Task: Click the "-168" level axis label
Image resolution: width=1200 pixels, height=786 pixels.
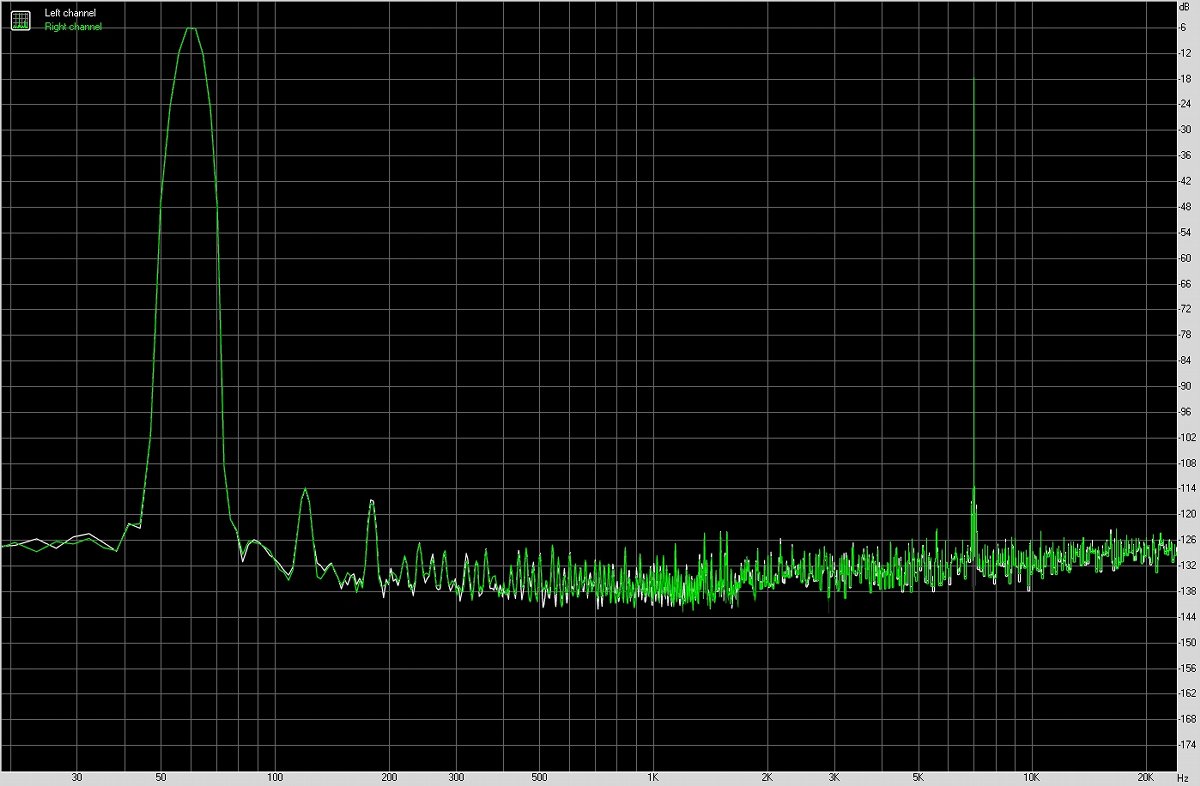Action: pos(1187,720)
